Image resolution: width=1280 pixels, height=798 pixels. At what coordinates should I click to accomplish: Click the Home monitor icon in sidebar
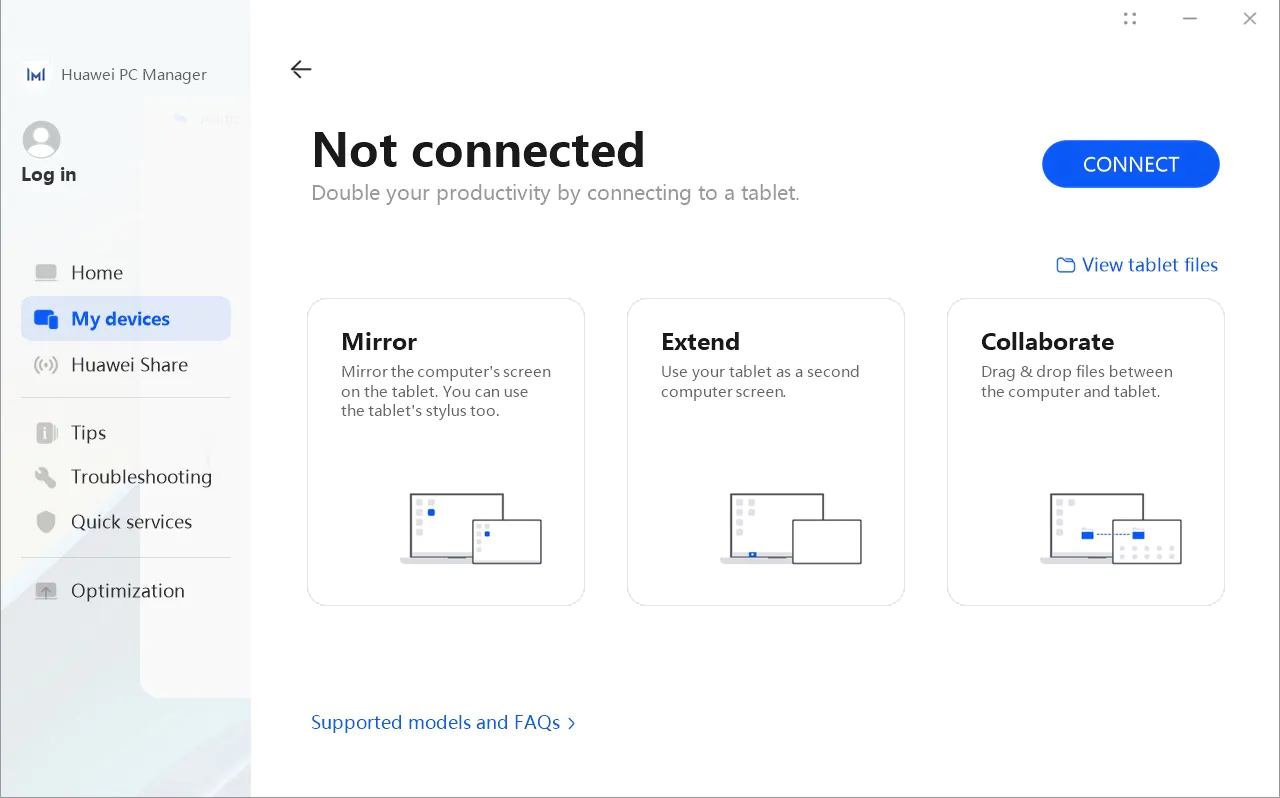pos(46,273)
